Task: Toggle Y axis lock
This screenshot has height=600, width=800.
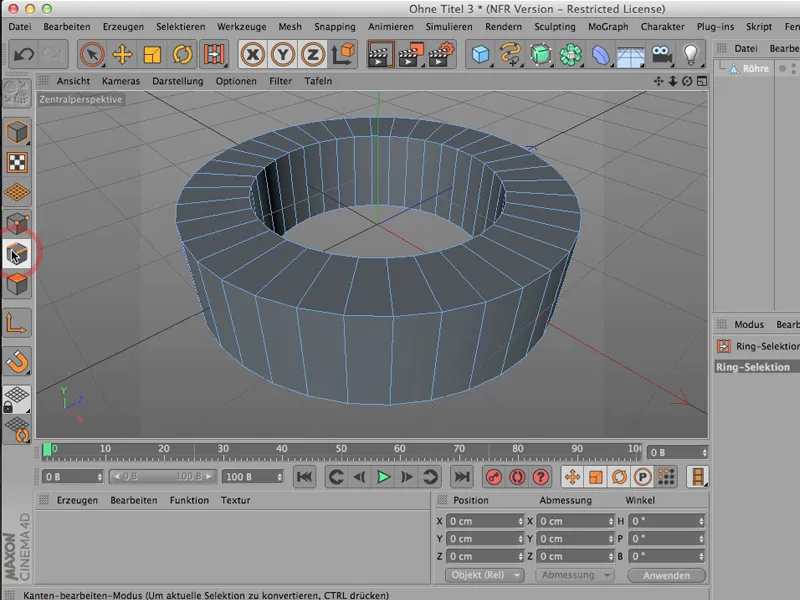Action: pos(283,54)
